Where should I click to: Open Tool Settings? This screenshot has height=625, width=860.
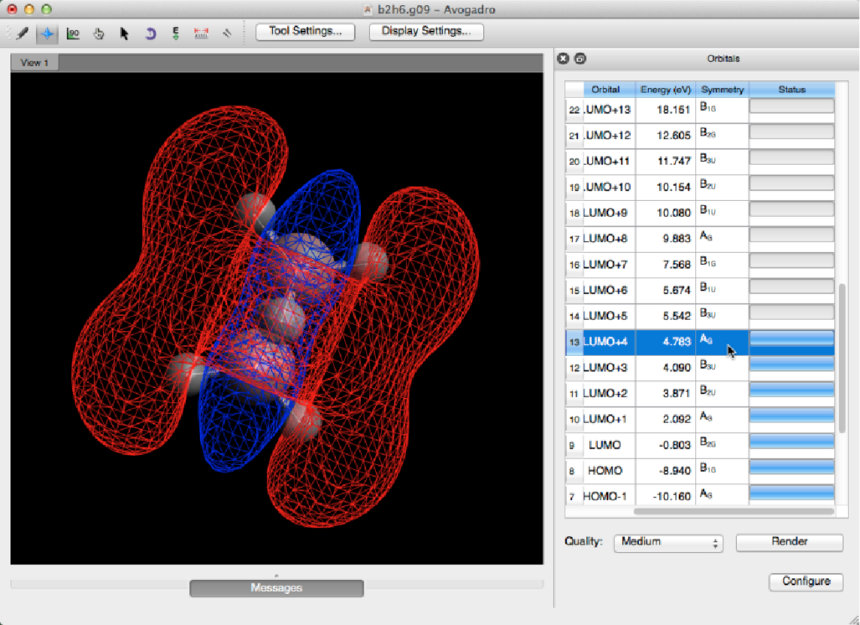305,31
